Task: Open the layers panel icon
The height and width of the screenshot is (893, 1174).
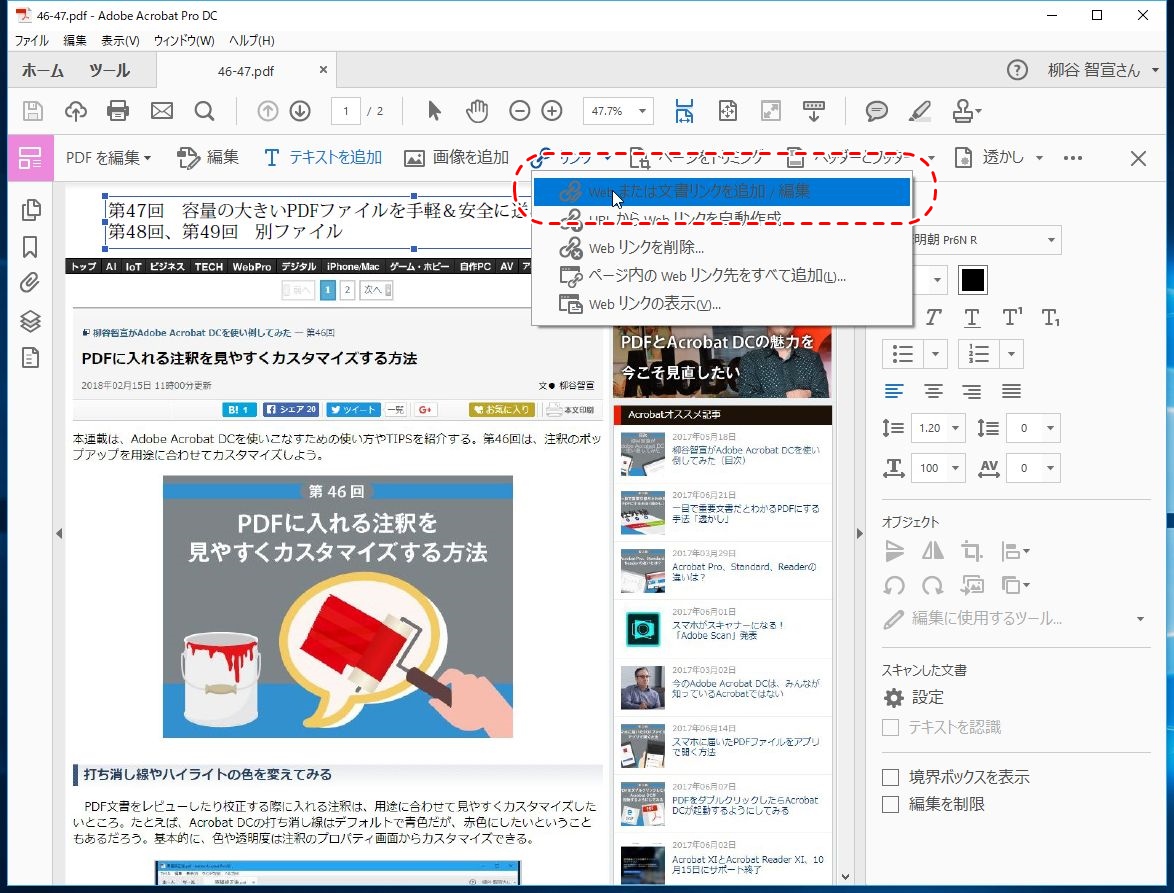Action: pos(31,321)
